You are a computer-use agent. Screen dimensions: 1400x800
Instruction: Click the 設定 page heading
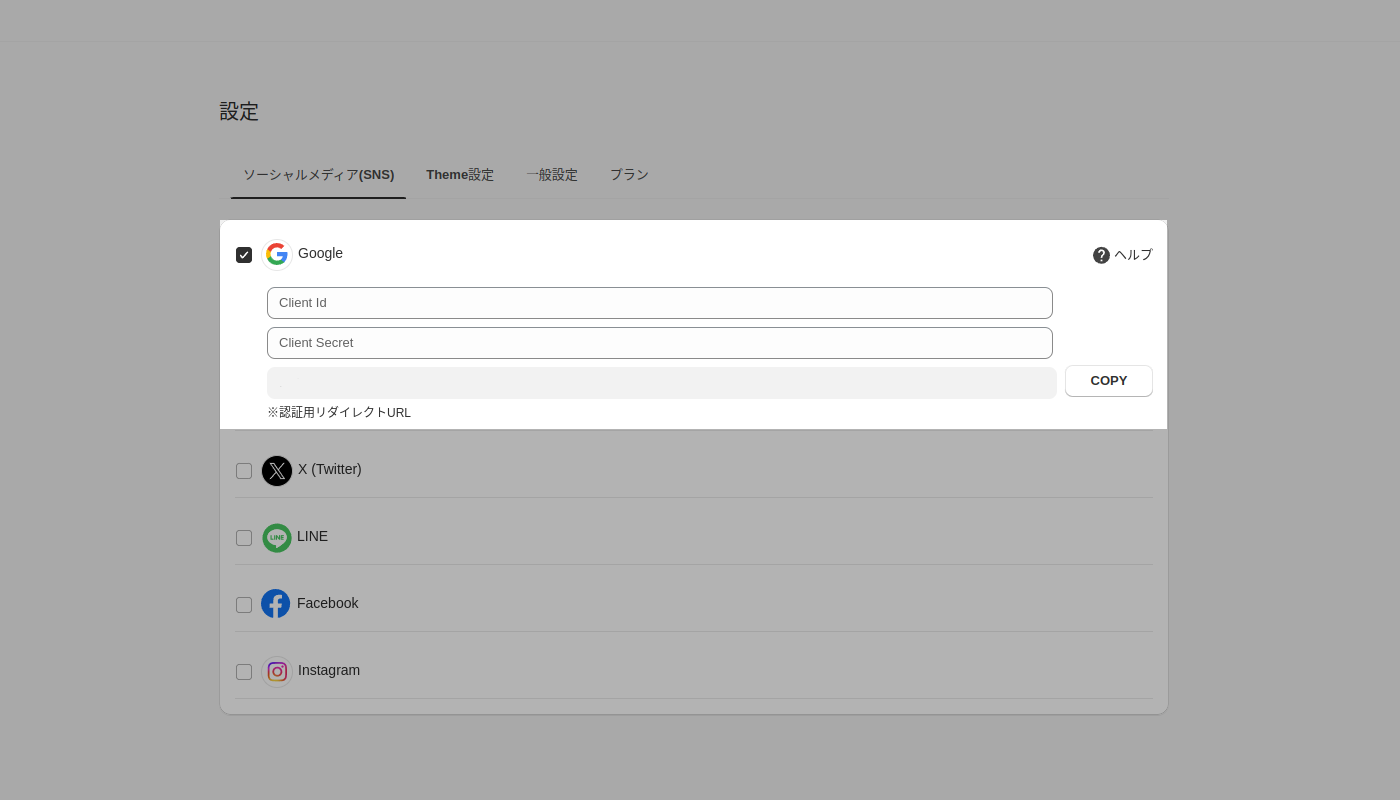pyautogui.click(x=239, y=111)
